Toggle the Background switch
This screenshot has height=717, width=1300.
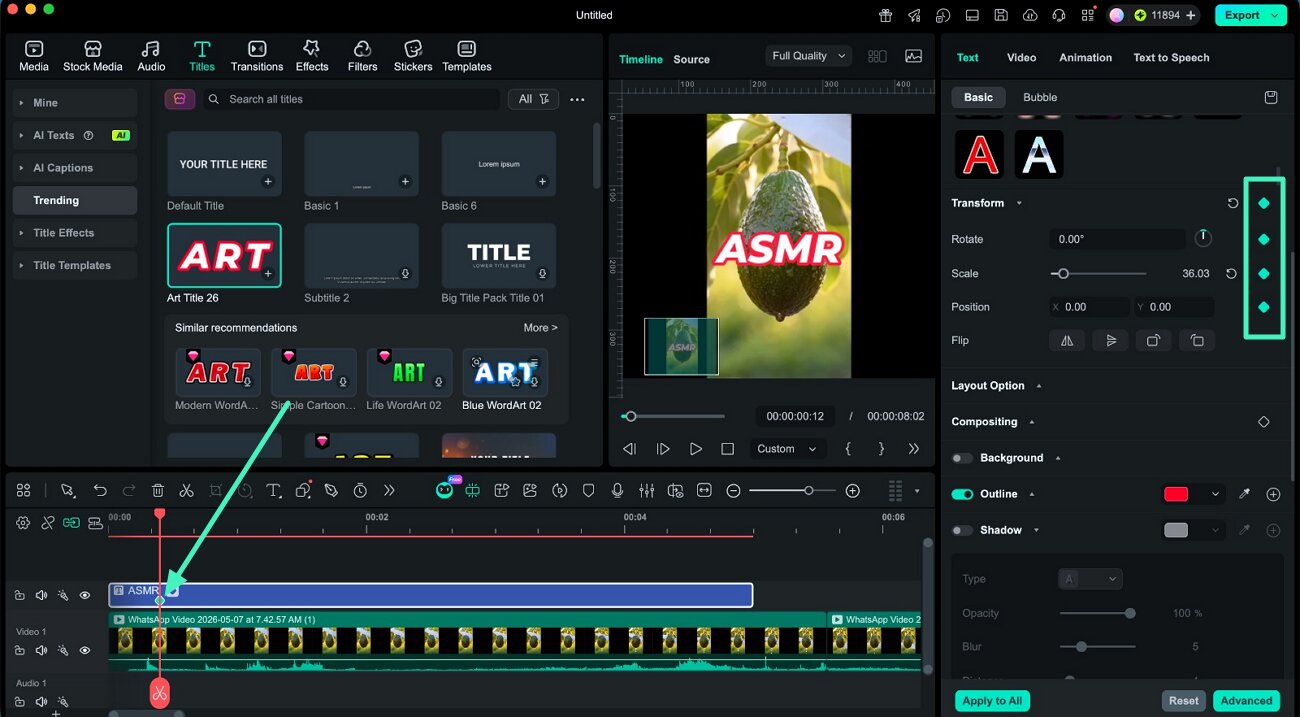tap(962, 458)
